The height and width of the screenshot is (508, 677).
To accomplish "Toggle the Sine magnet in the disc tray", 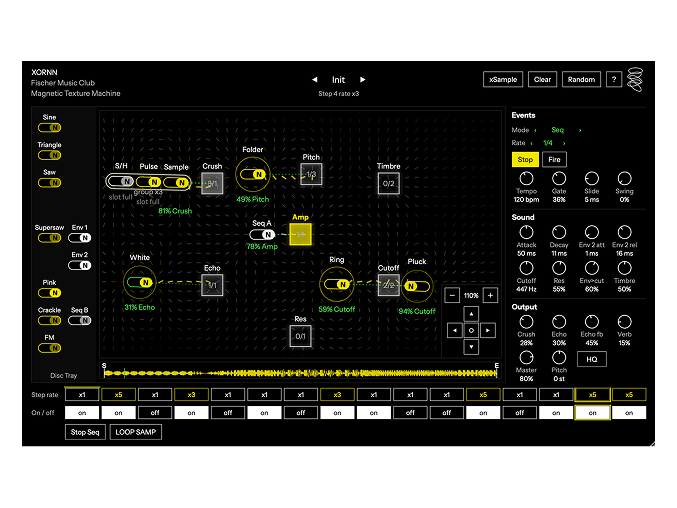I will click(x=49, y=128).
